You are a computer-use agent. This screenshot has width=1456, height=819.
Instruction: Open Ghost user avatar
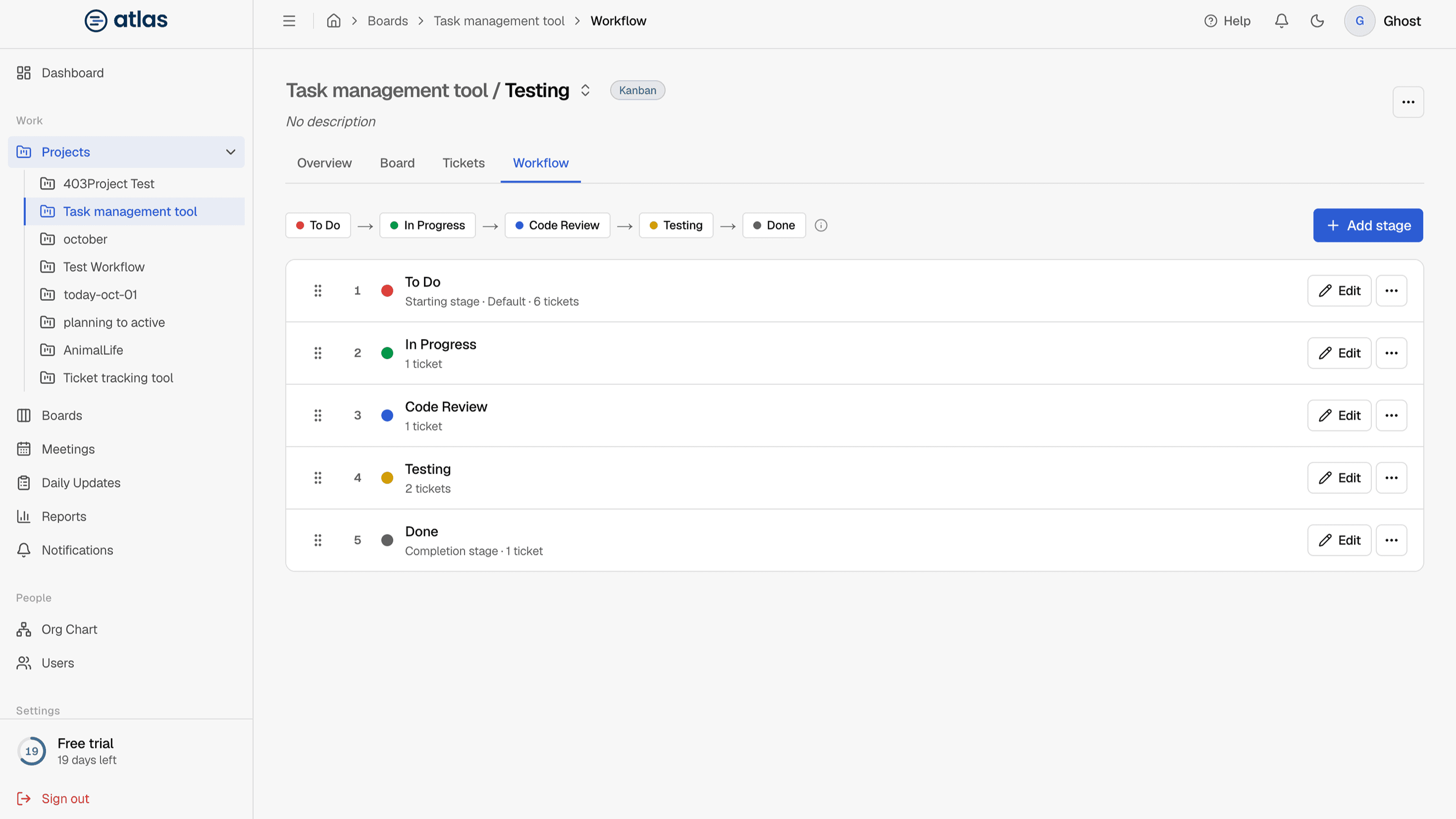pyautogui.click(x=1360, y=21)
